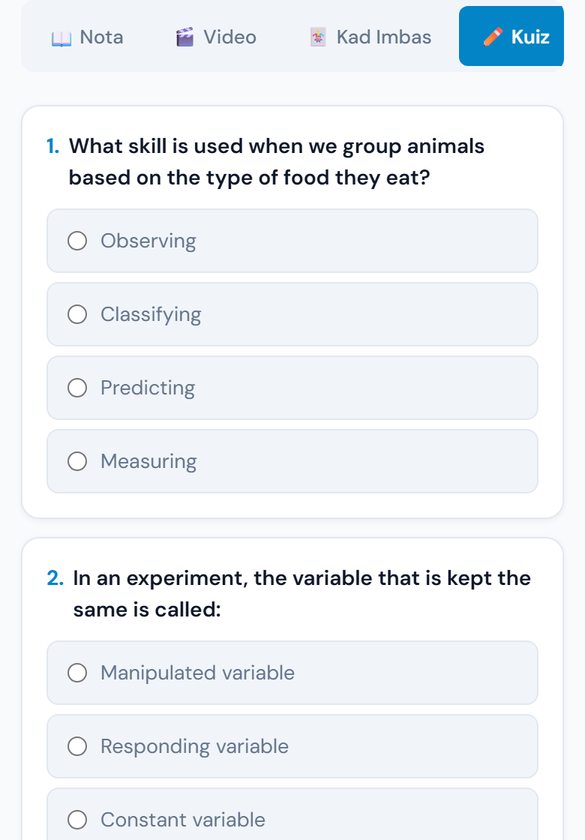Select Responding variable radio button

click(x=77, y=746)
